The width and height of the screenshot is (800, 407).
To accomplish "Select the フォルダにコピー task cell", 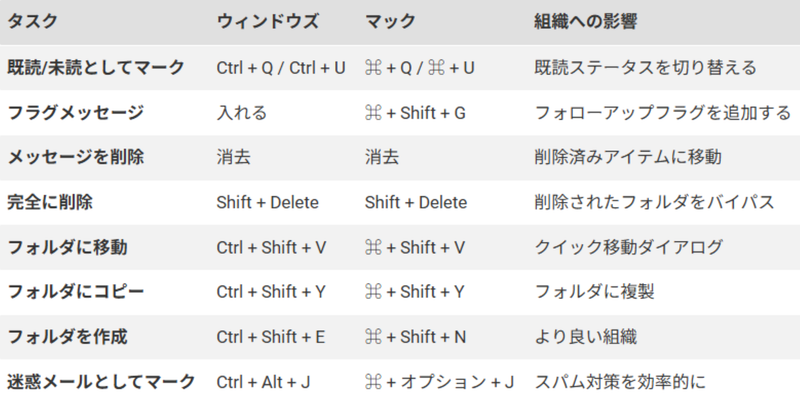I will tap(75, 292).
